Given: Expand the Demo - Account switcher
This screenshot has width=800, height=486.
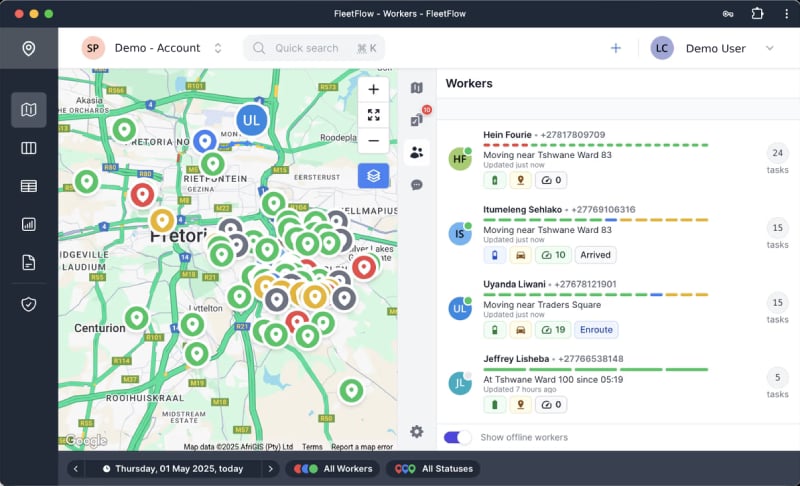Looking at the screenshot, I should 153,48.
